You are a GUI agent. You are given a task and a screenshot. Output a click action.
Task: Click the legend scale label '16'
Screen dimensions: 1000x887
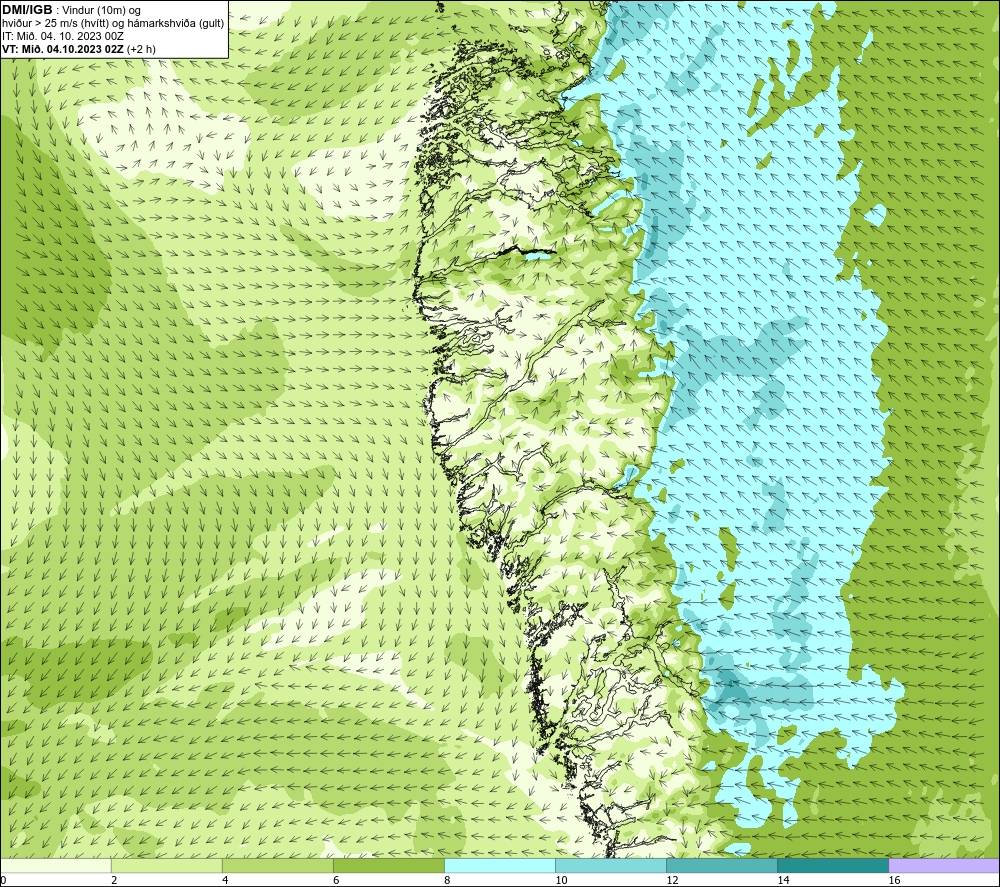pos(893,880)
